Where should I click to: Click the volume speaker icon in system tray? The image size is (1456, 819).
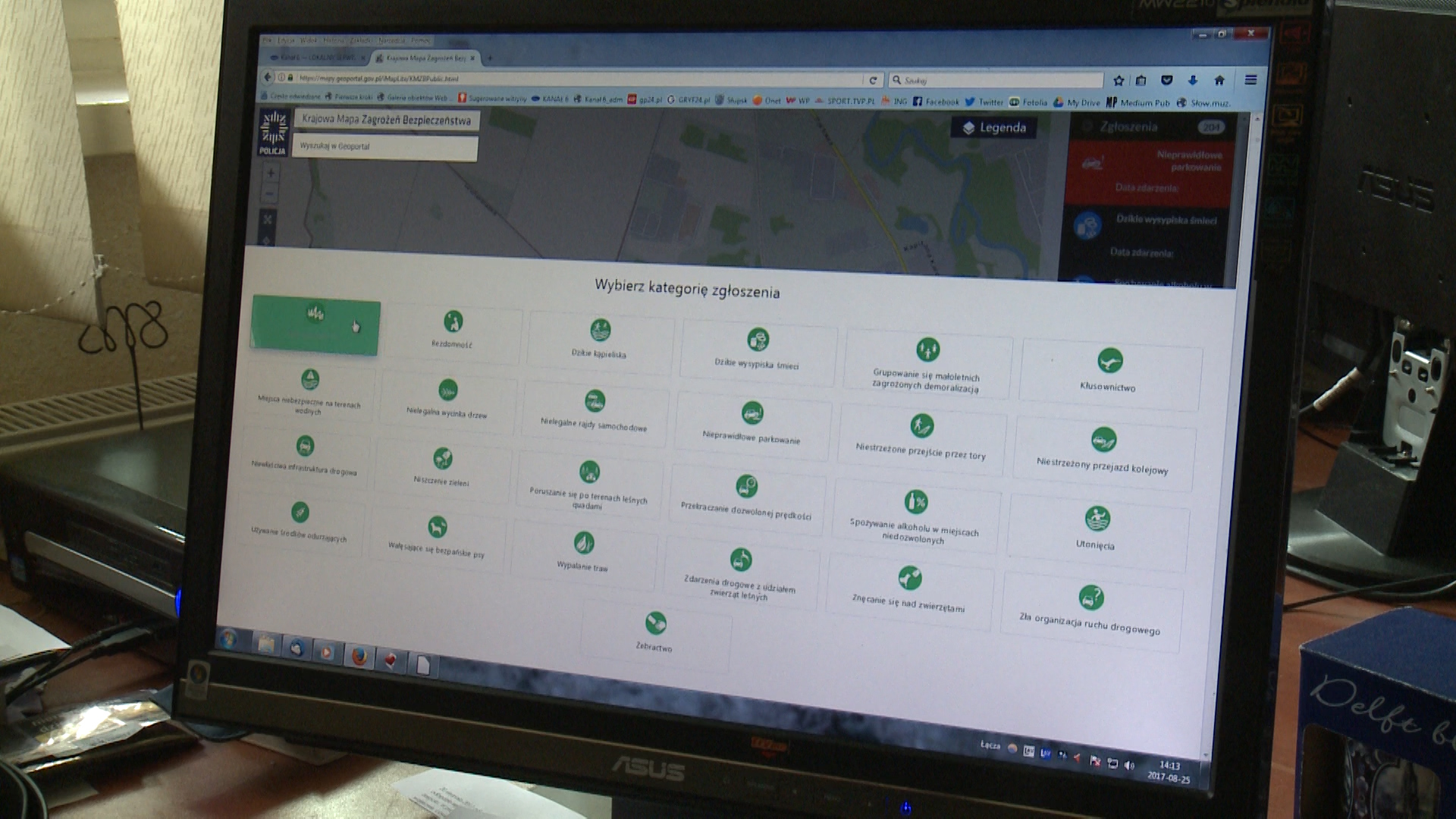(x=1130, y=766)
